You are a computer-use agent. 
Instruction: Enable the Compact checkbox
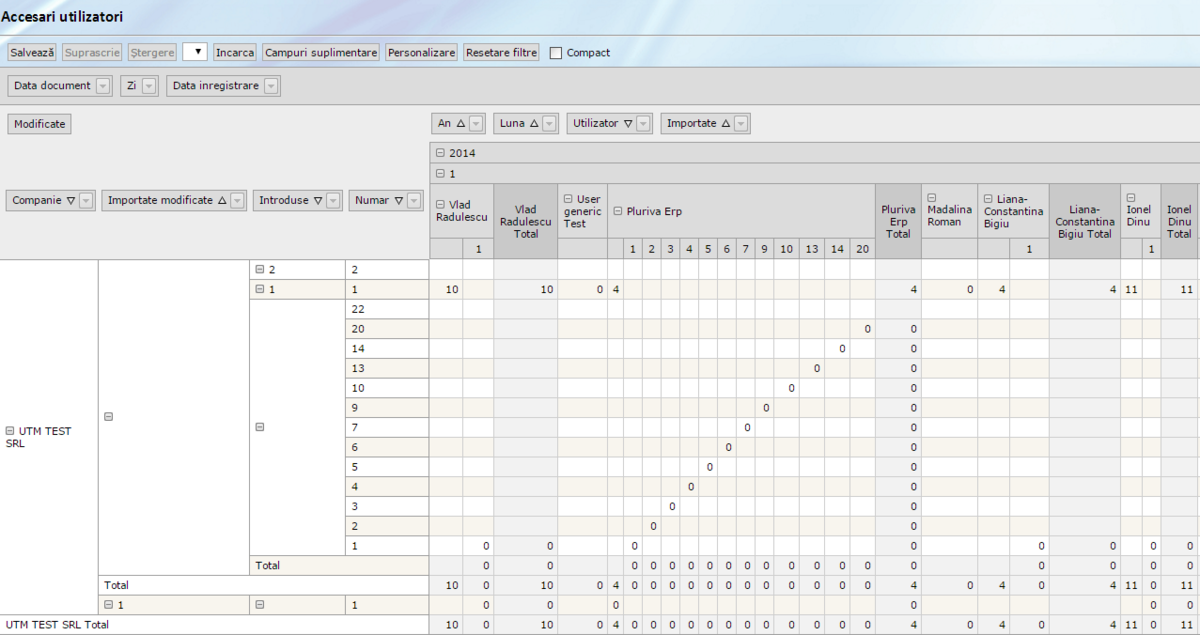tap(556, 53)
